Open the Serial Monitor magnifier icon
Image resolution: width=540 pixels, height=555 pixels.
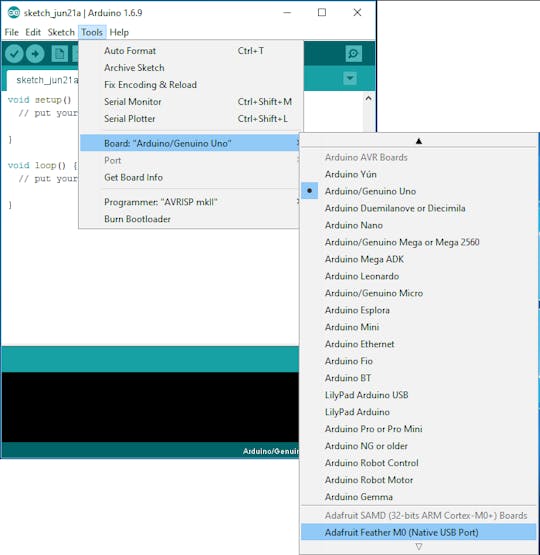coord(353,54)
